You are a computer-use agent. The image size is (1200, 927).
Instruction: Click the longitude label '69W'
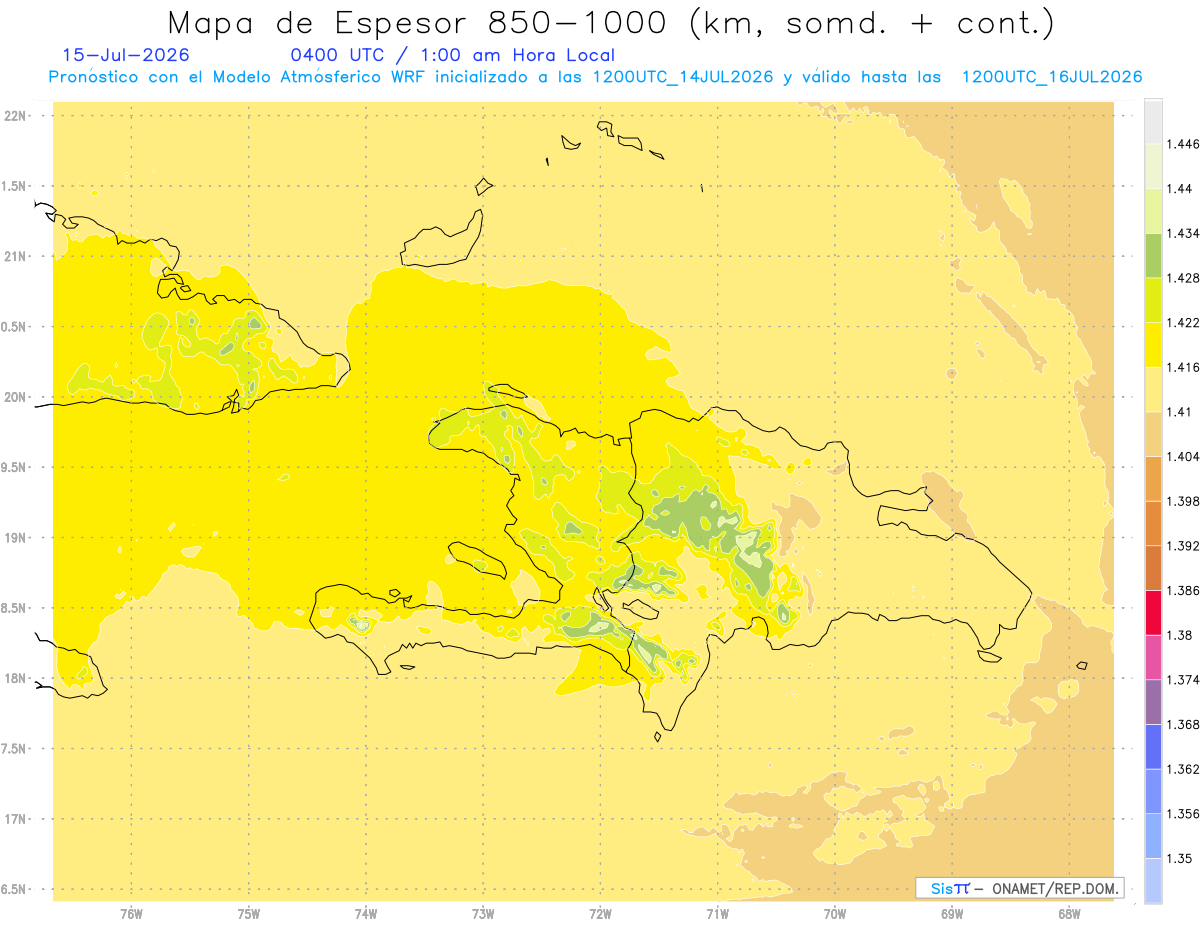pyautogui.click(x=952, y=914)
